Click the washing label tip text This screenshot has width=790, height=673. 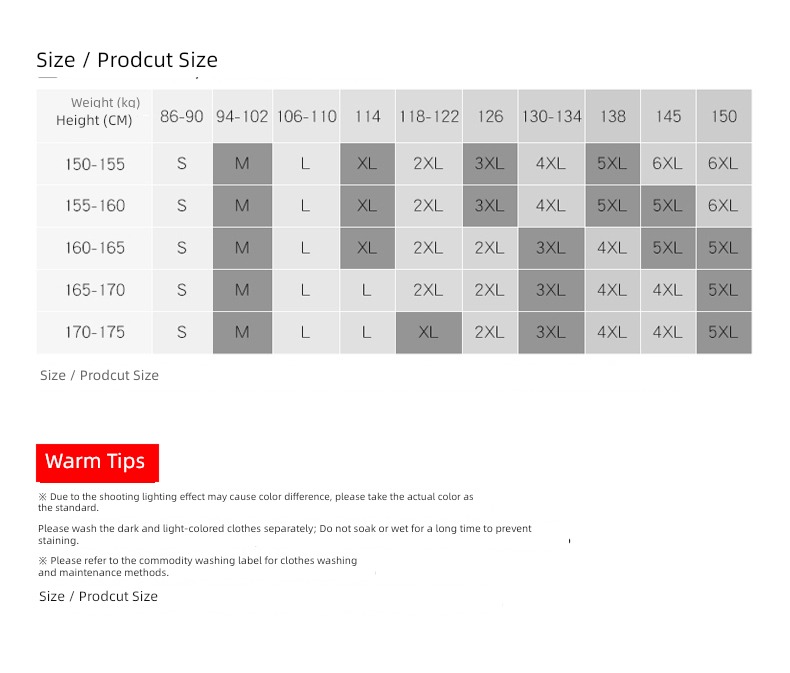(198, 566)
